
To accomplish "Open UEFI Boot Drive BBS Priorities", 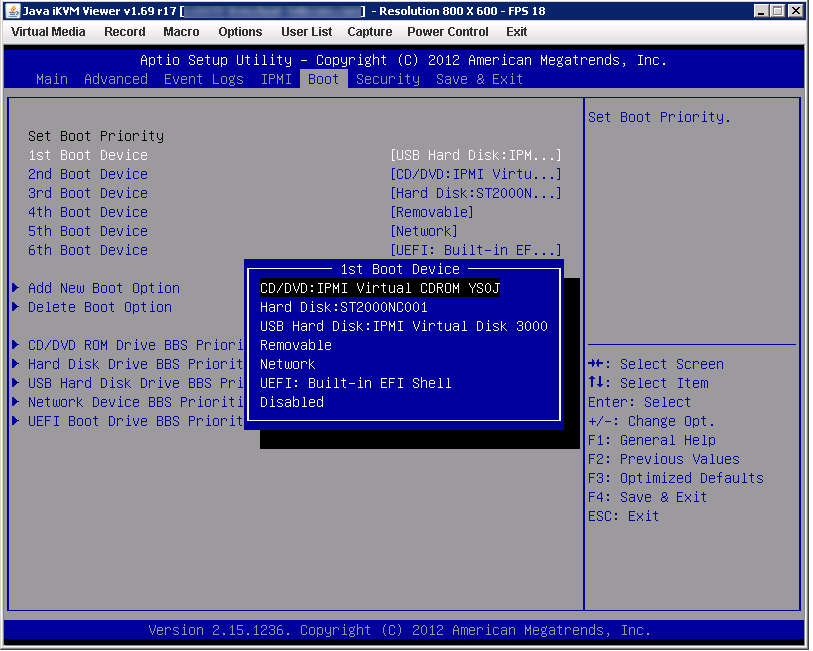I will pyautogui.click(x=135, y=421).
